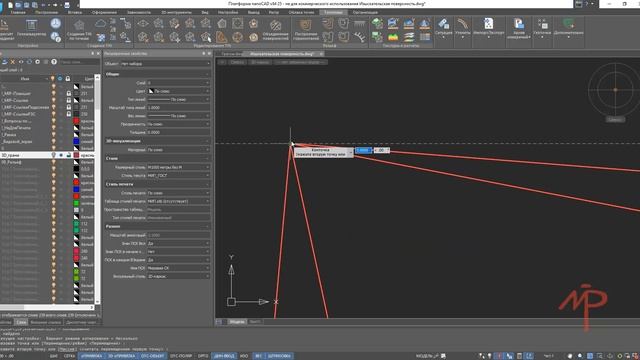This screenshot has height=360, width=640.
Task: Click the Сверху viewport control label
Action: point(237,62)
